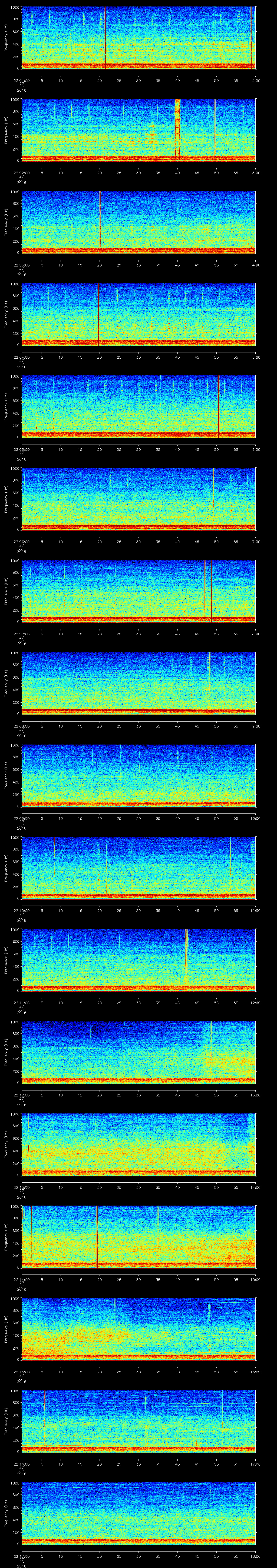Click the 22:08:00 start time label
The height and width of the screenshot is (1568, 277).
click(x=21, y=726)
